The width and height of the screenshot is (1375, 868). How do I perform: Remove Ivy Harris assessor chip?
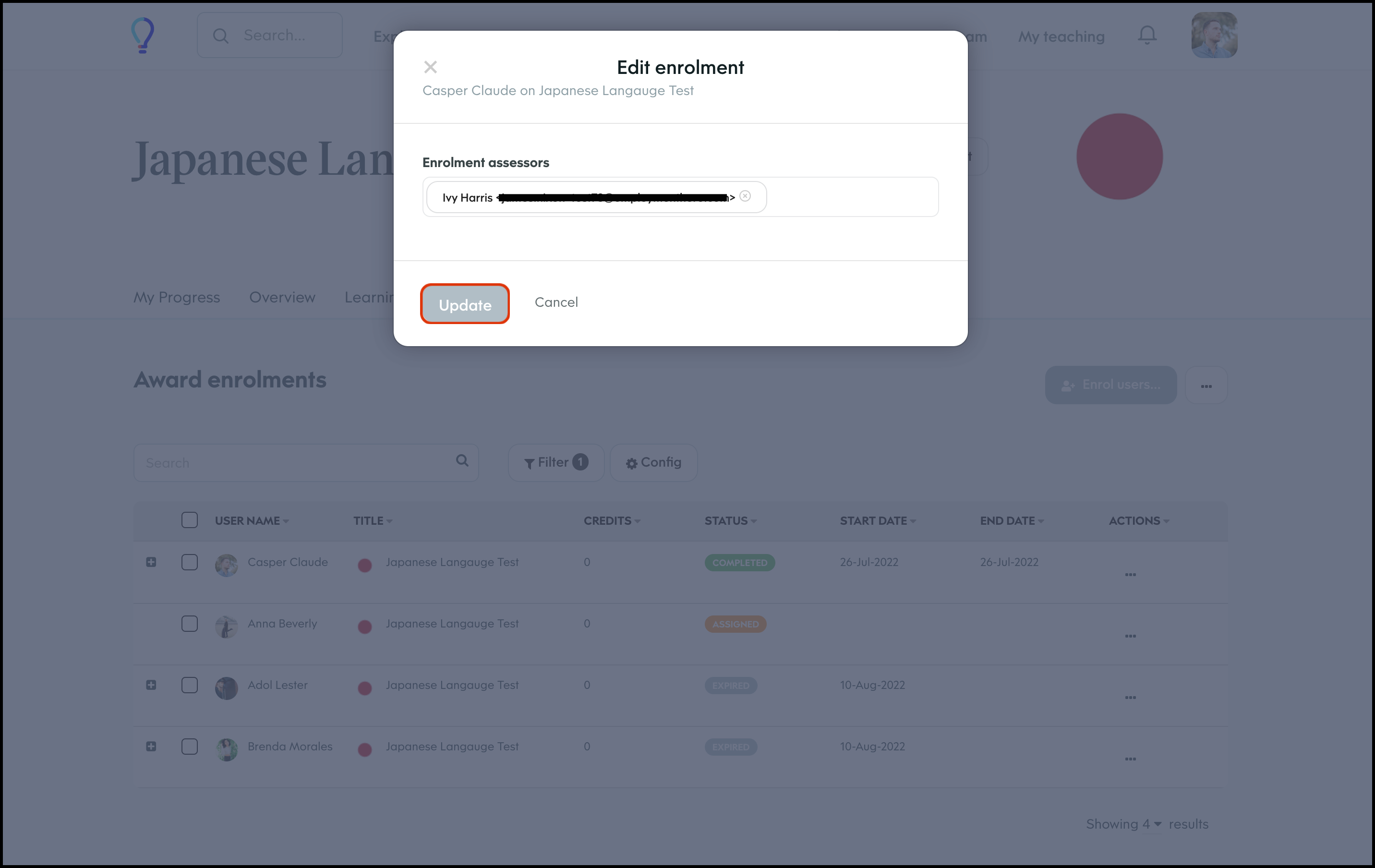745,196
